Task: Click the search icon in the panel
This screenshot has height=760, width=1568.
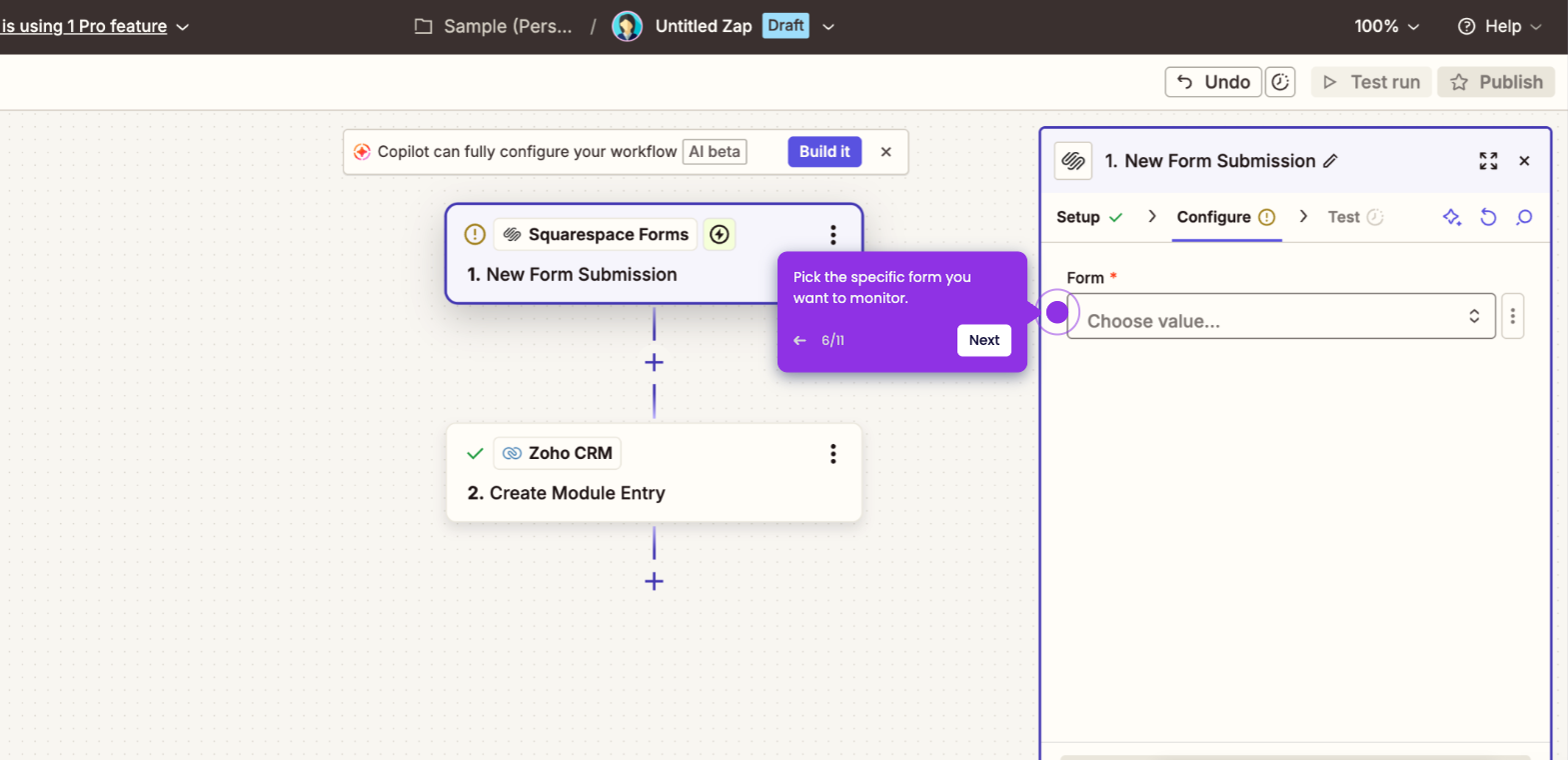Action: click(1524, 217)
